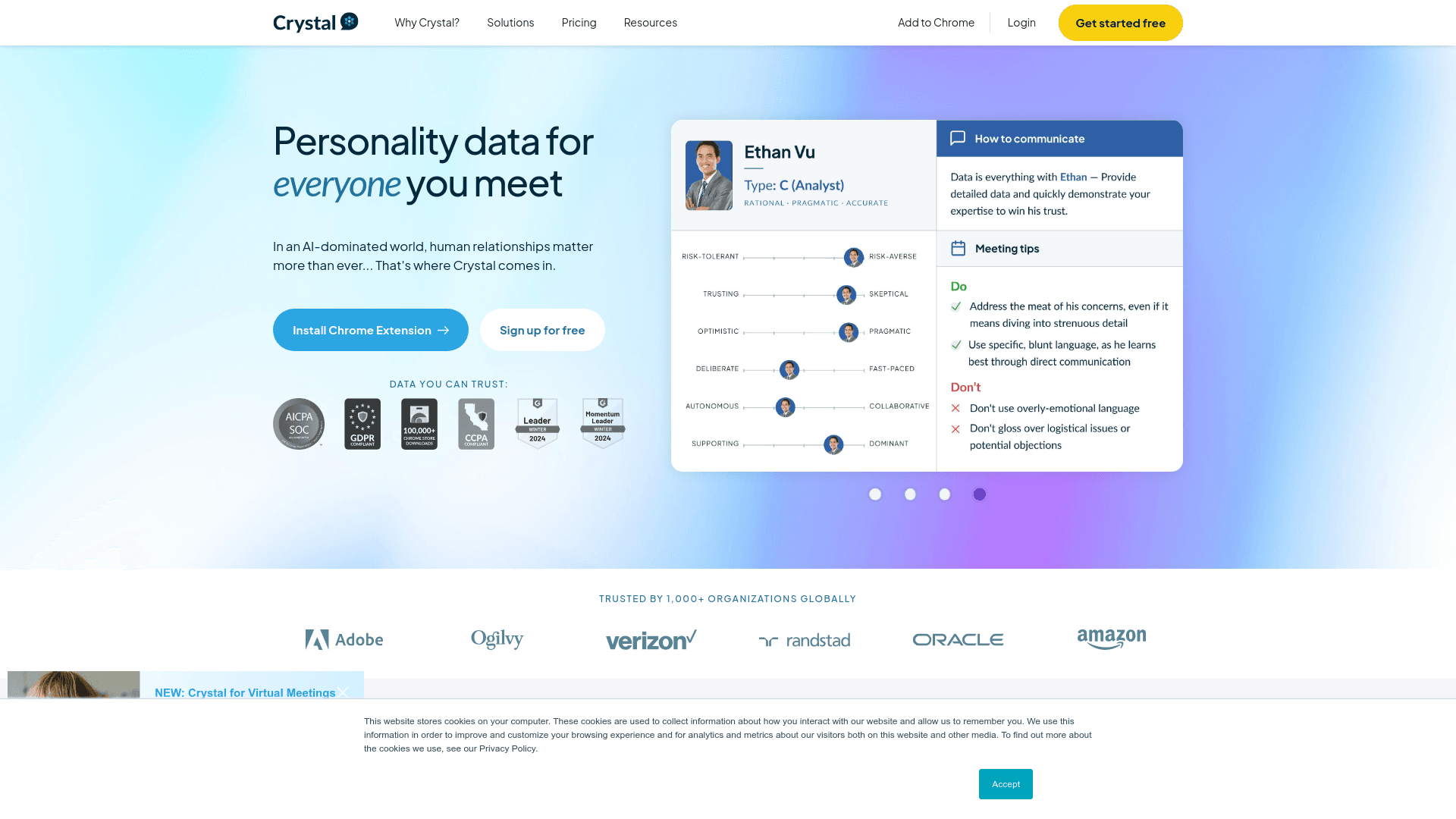Select the first carousel dot indicator

pos(875,493)
